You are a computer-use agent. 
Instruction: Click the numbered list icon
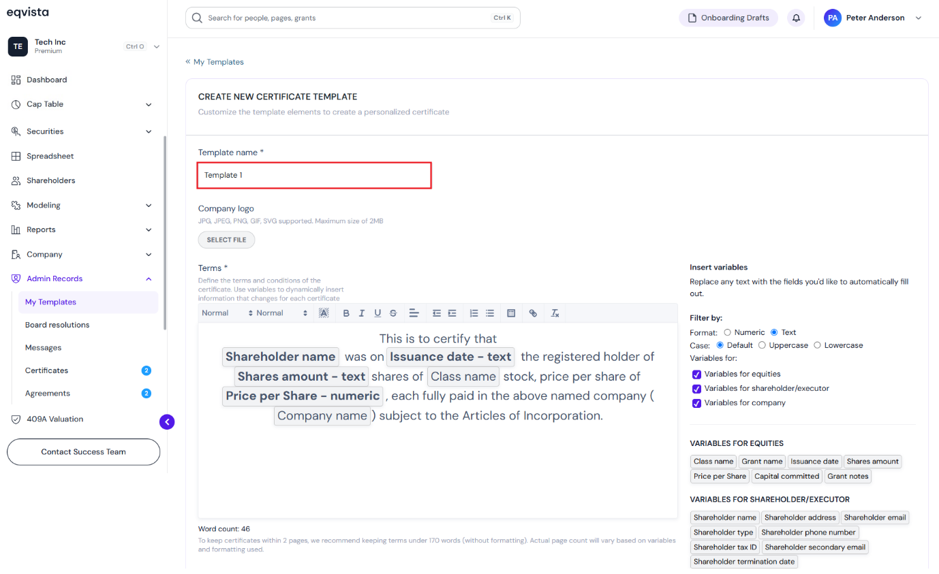pos(474,313)
